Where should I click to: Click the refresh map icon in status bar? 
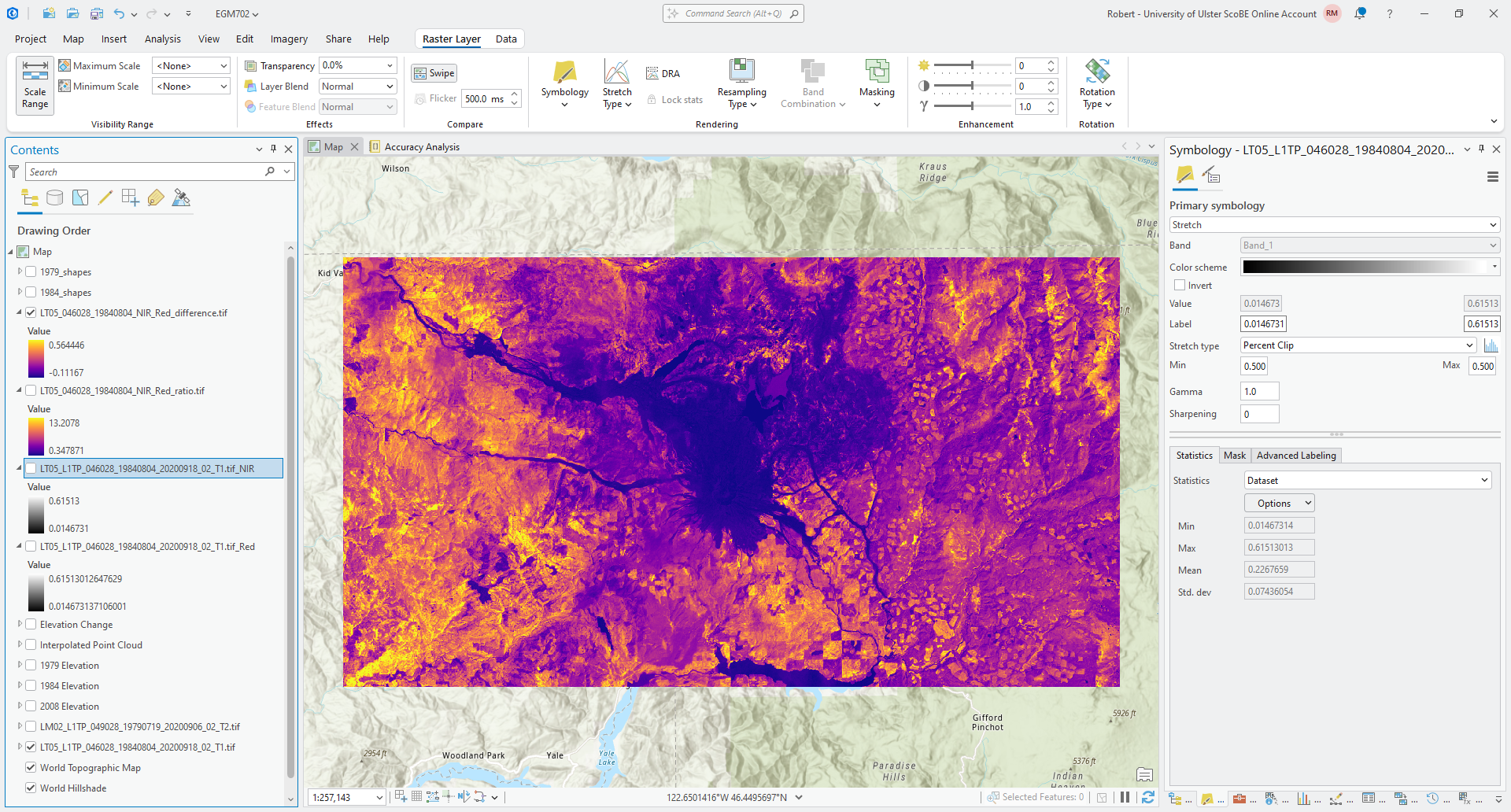pos(1148,797)
